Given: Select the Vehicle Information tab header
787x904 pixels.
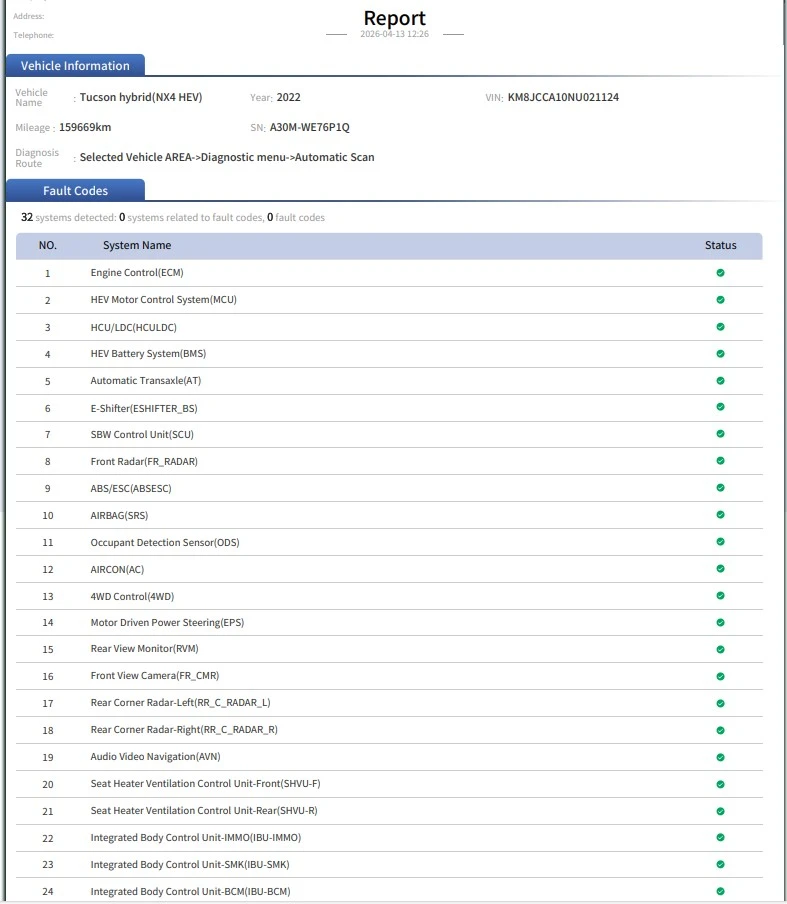Looking at the screenshot, I should (x=75, y=66).
